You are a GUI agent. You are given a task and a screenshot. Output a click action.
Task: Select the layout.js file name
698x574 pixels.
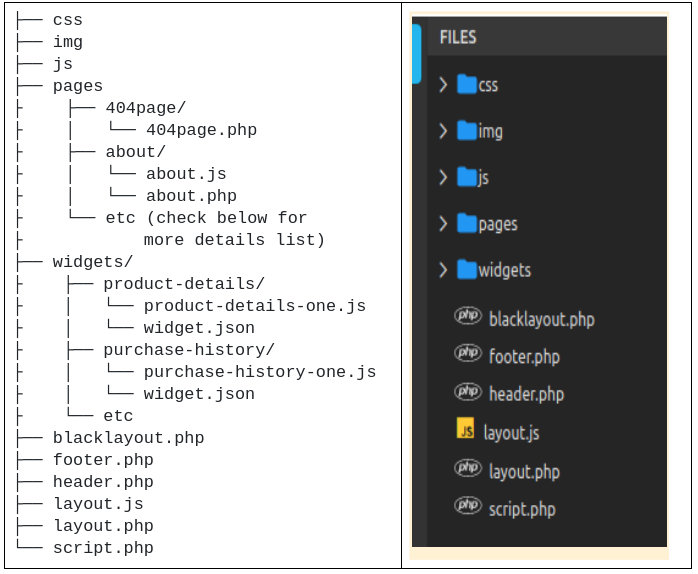point(511,432)
